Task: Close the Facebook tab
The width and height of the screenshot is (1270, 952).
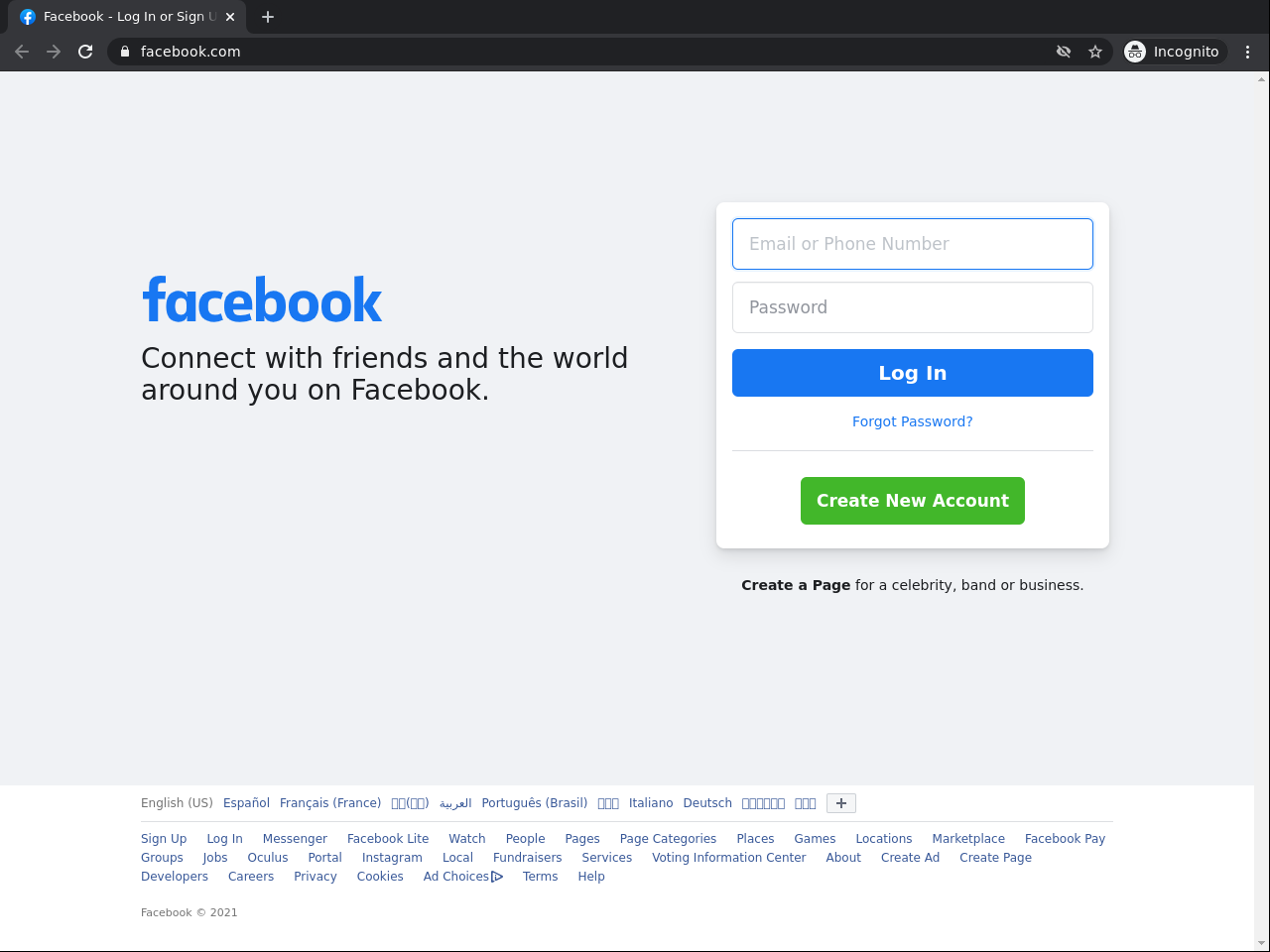Action: (230, 17)
